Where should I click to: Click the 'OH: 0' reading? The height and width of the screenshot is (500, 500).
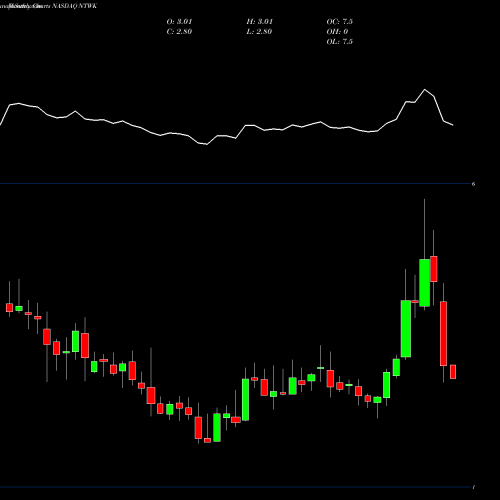(x=337, y=32)
